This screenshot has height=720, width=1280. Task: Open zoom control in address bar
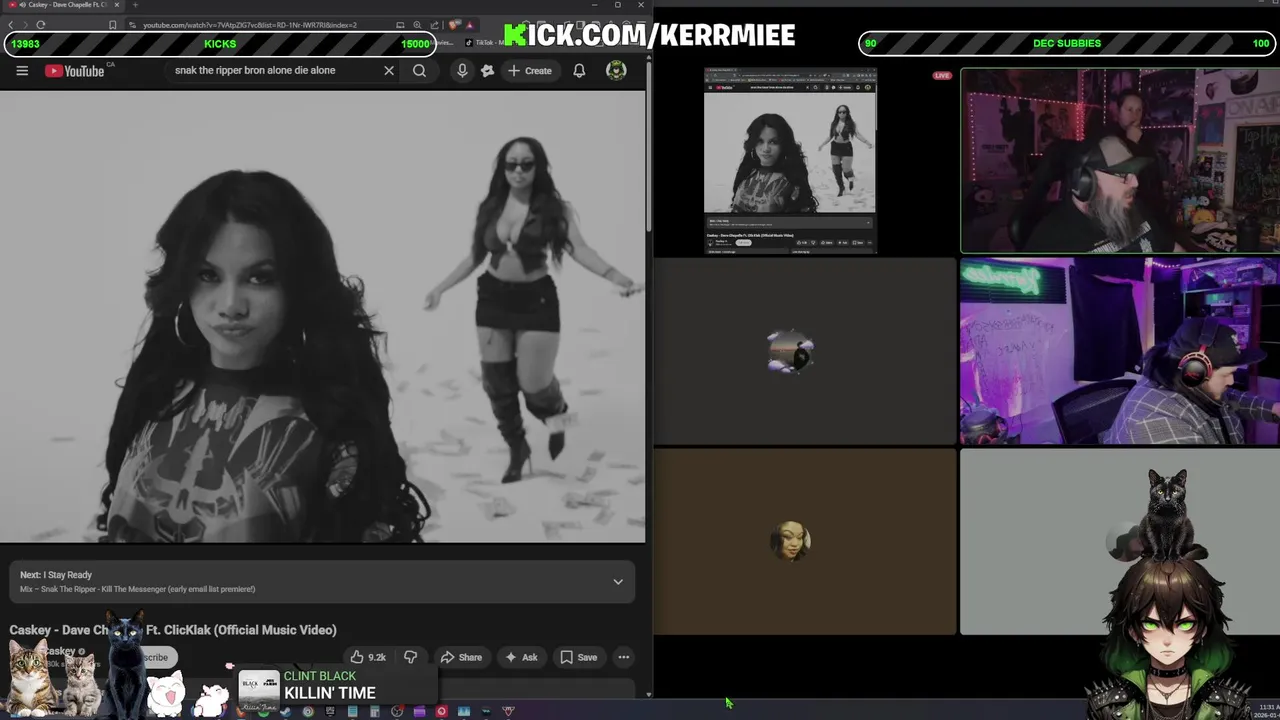pyautogui.click(x=418, y=25)
